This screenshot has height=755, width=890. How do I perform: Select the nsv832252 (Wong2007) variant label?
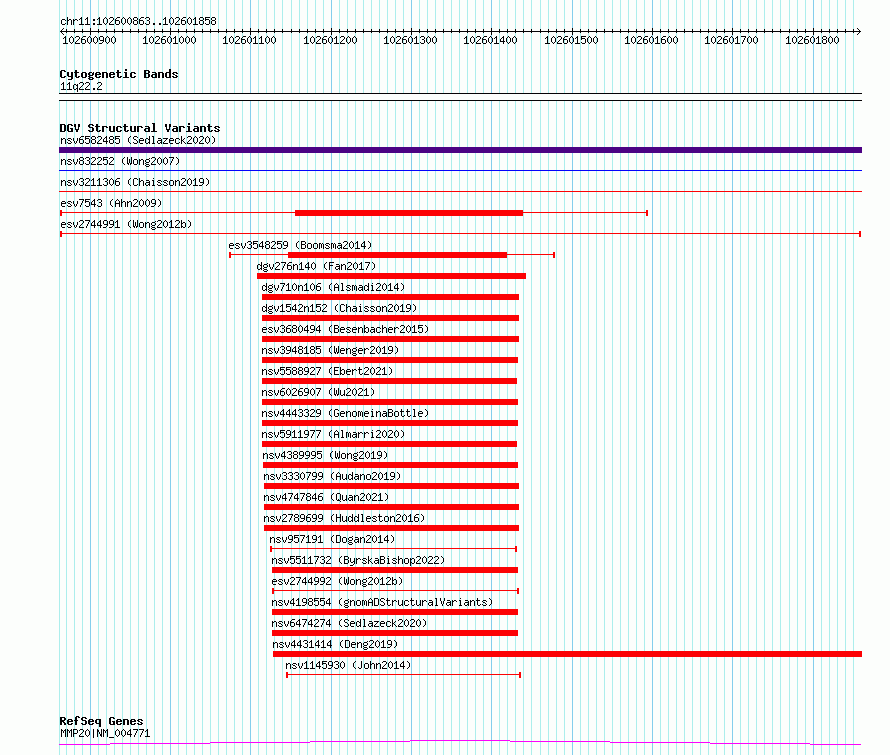120,161
